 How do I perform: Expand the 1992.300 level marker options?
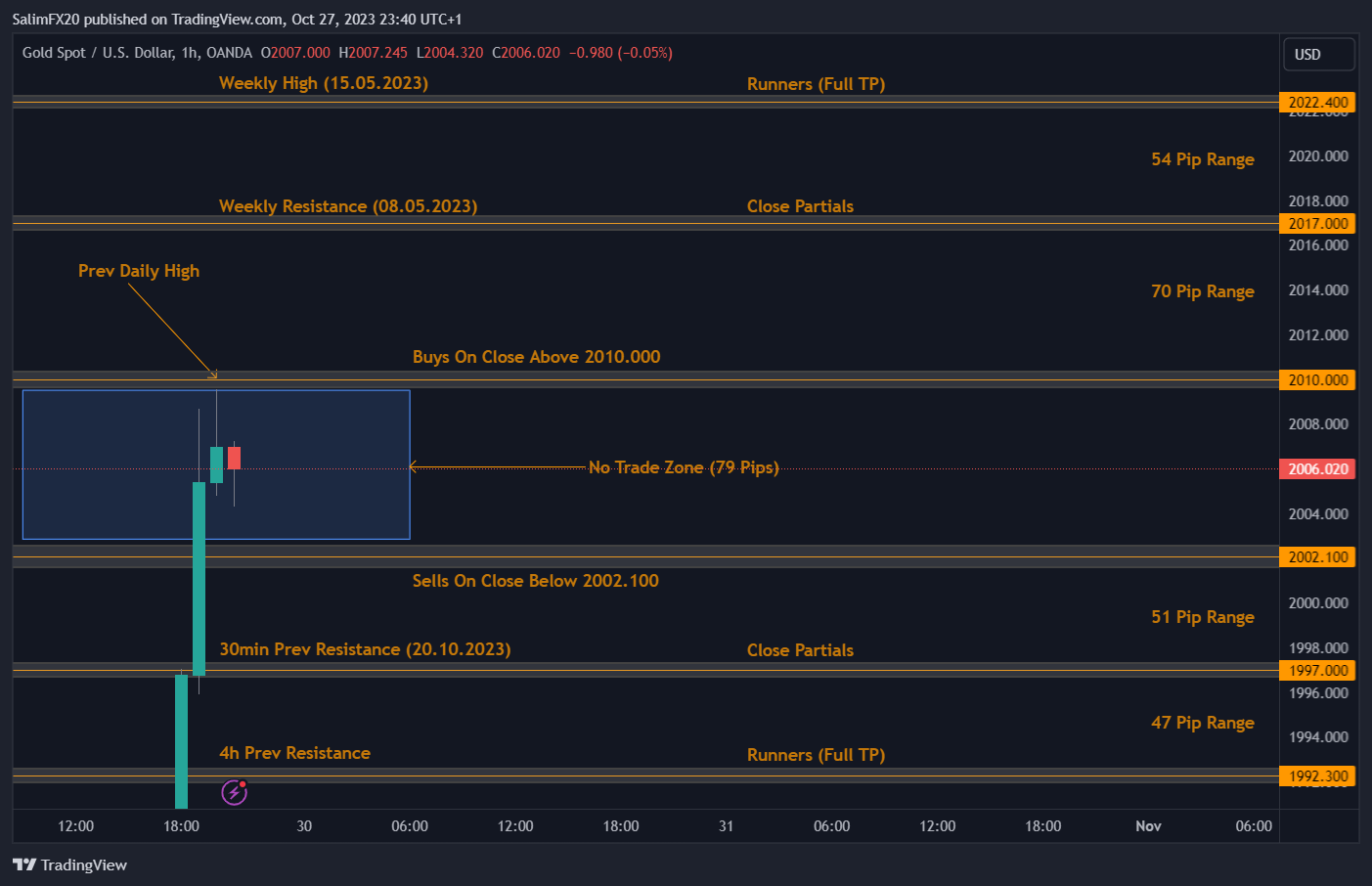click(x=1317, y=775)
